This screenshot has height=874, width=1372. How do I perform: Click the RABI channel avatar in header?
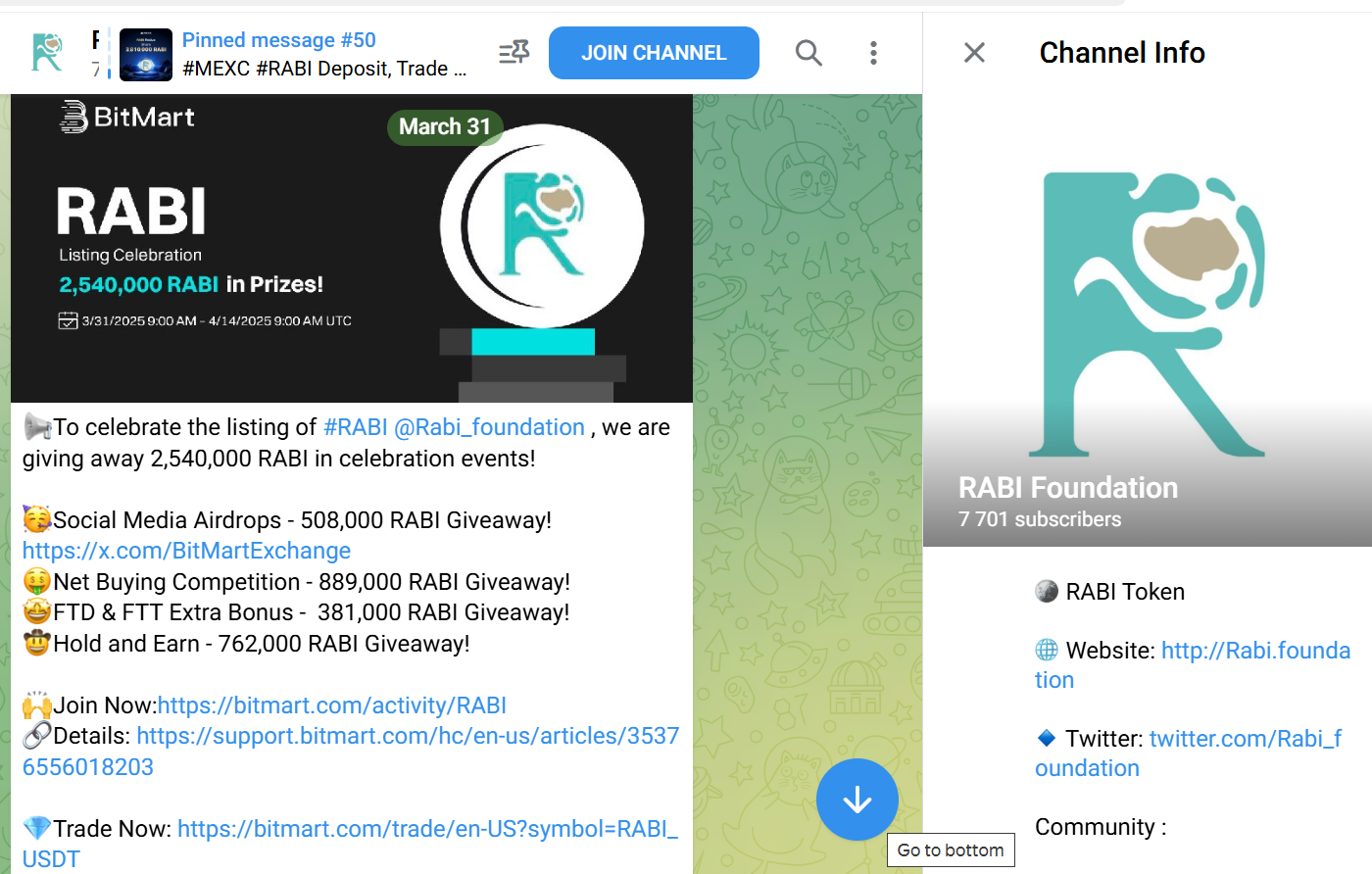[x=47, y=53]
